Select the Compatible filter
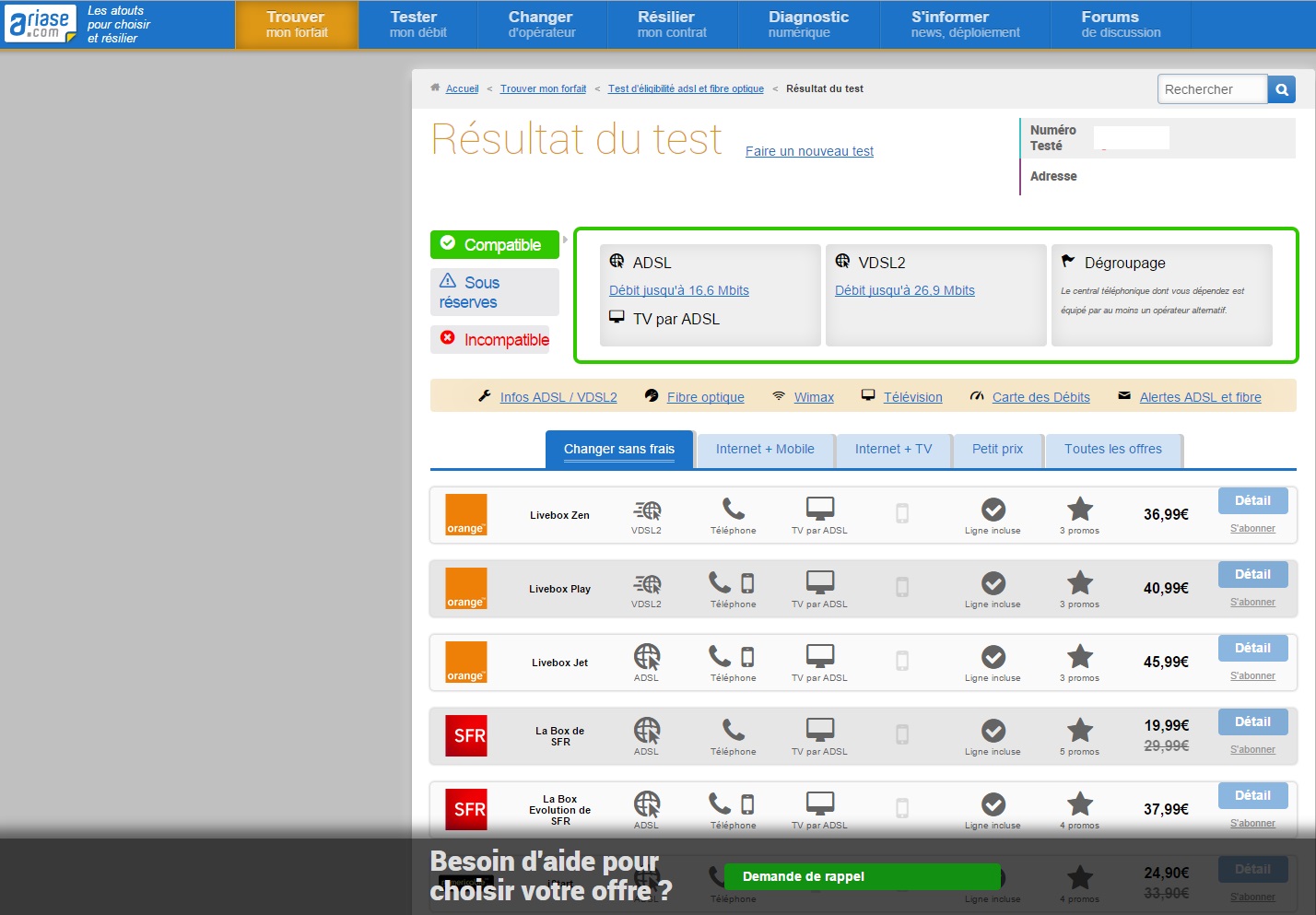Screen dimensions: 1316x915 tap(495, 245)
